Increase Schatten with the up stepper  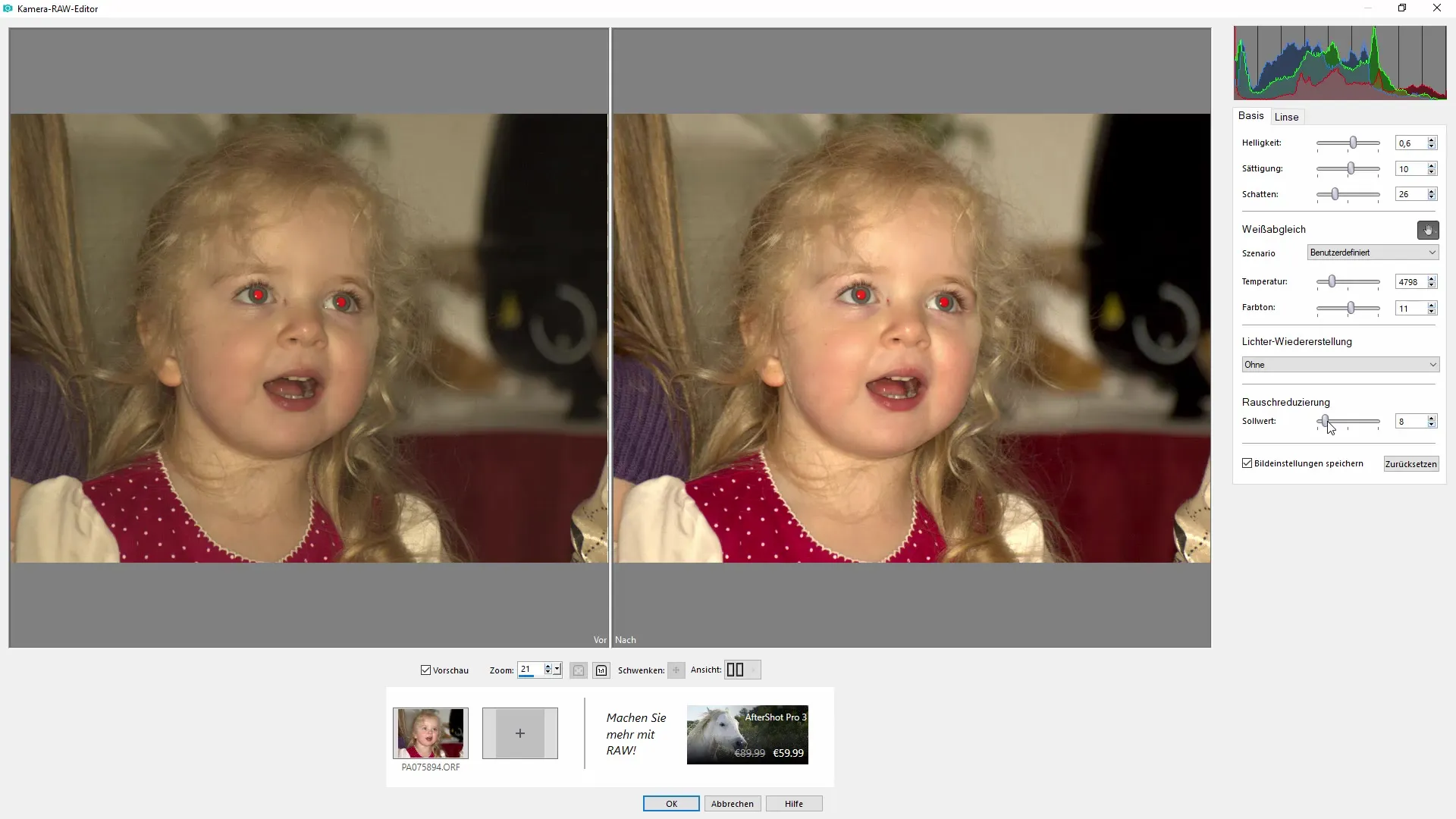click(x=1432, y=192)
